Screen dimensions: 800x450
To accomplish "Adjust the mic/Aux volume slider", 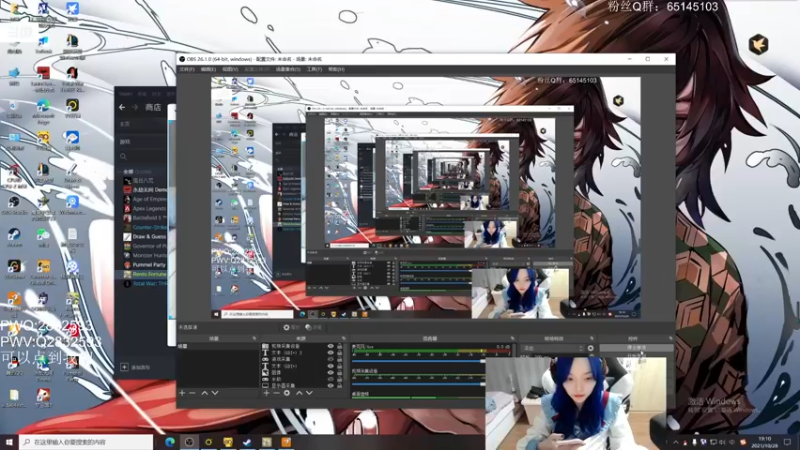I will [418, 361].
